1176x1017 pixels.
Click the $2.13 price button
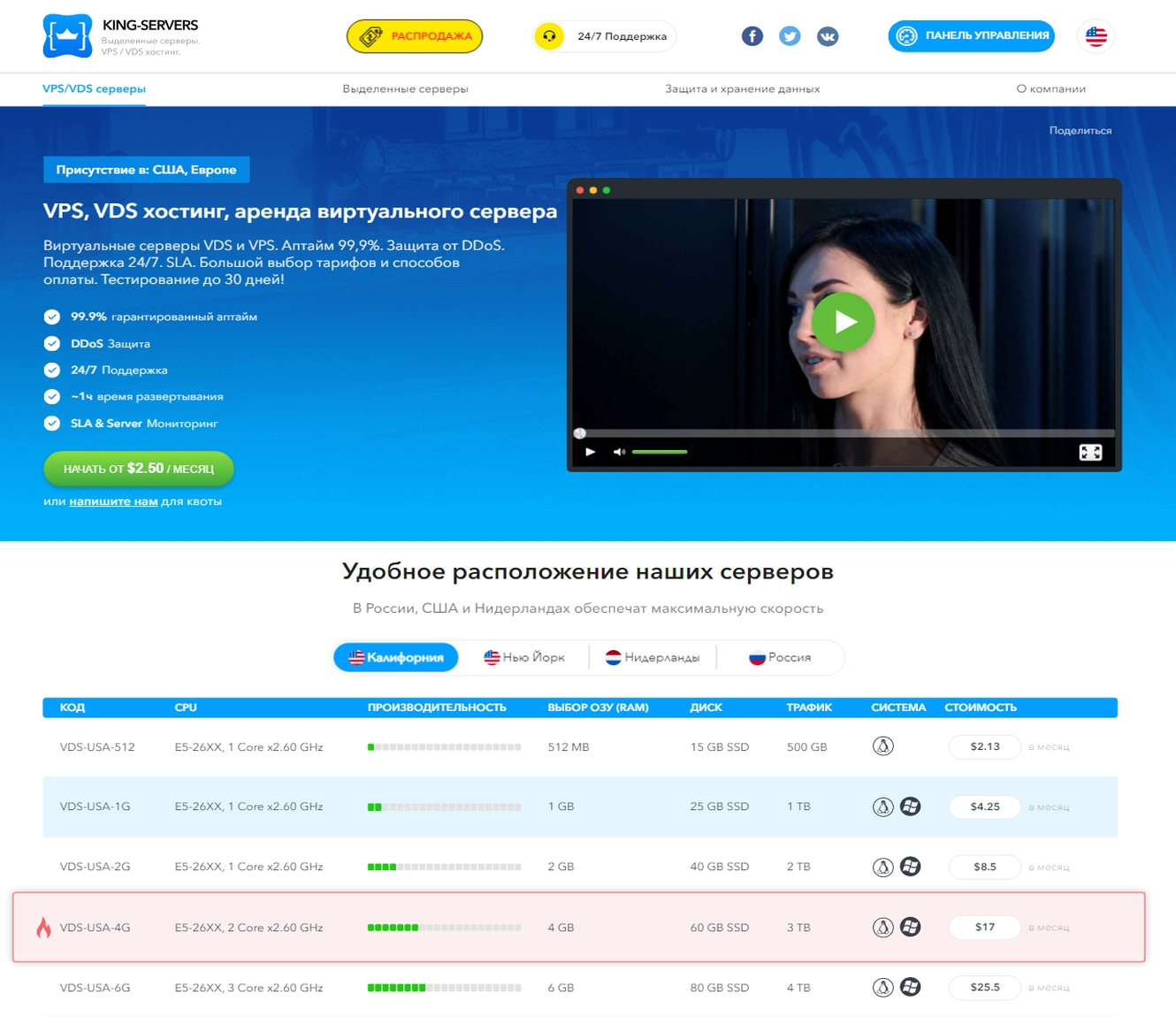[985, 746]
